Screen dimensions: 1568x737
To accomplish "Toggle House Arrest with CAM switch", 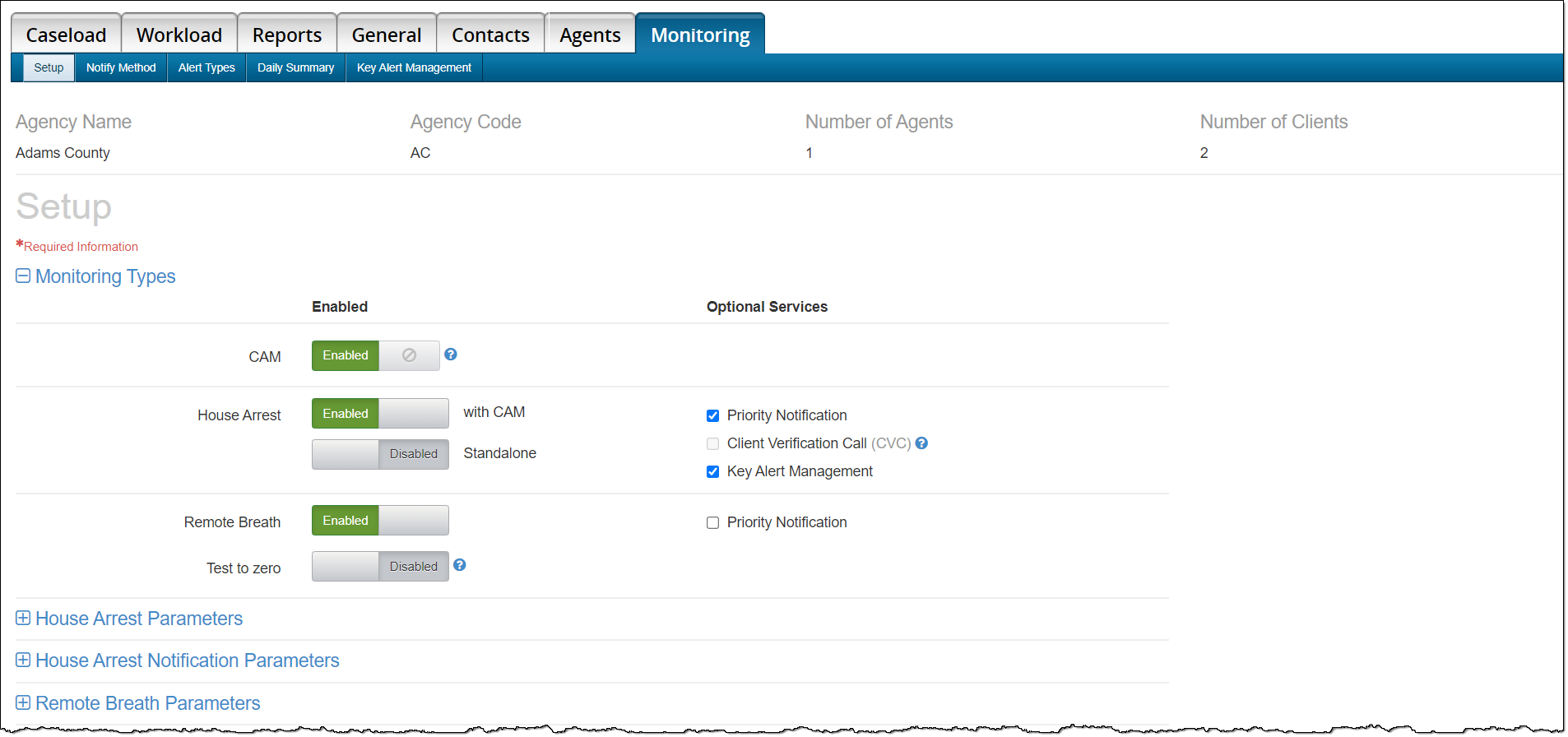I will pos(379,414).
